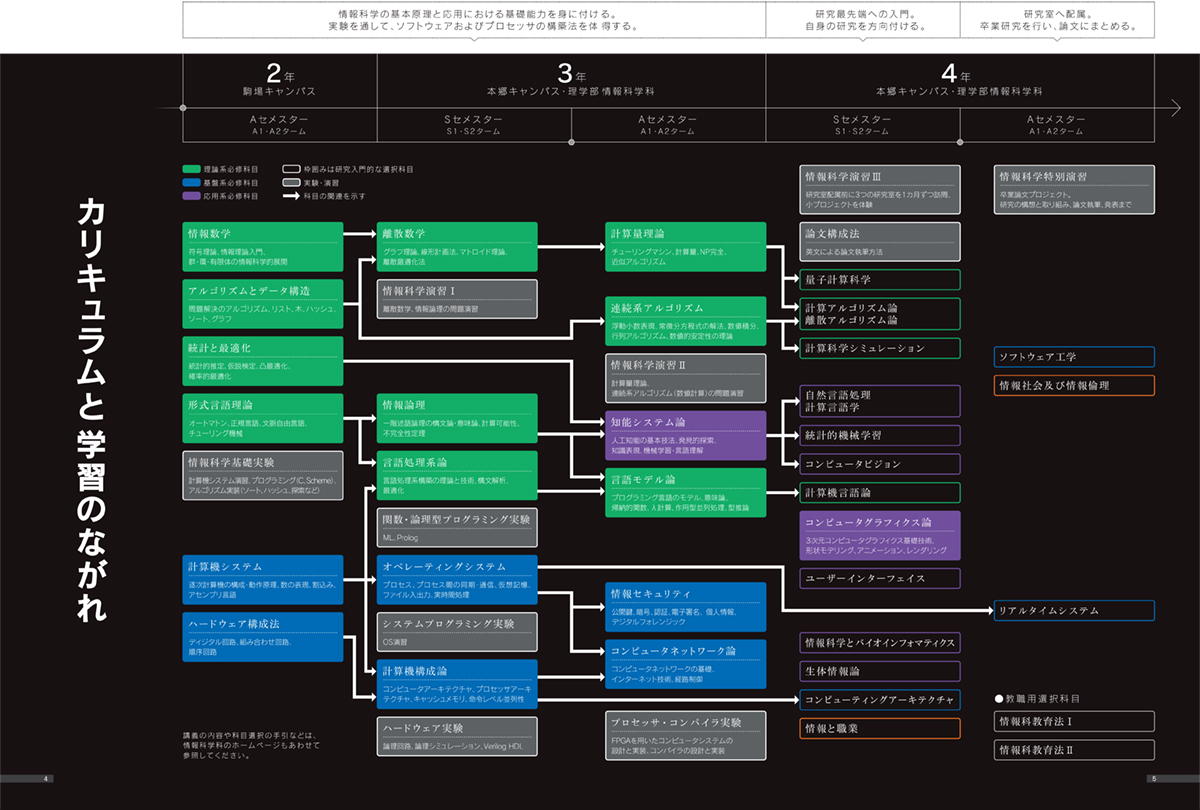Click the 計算科学シミュレーション elective box
The width and height of the screenshot is (1200, 810).
880,348
